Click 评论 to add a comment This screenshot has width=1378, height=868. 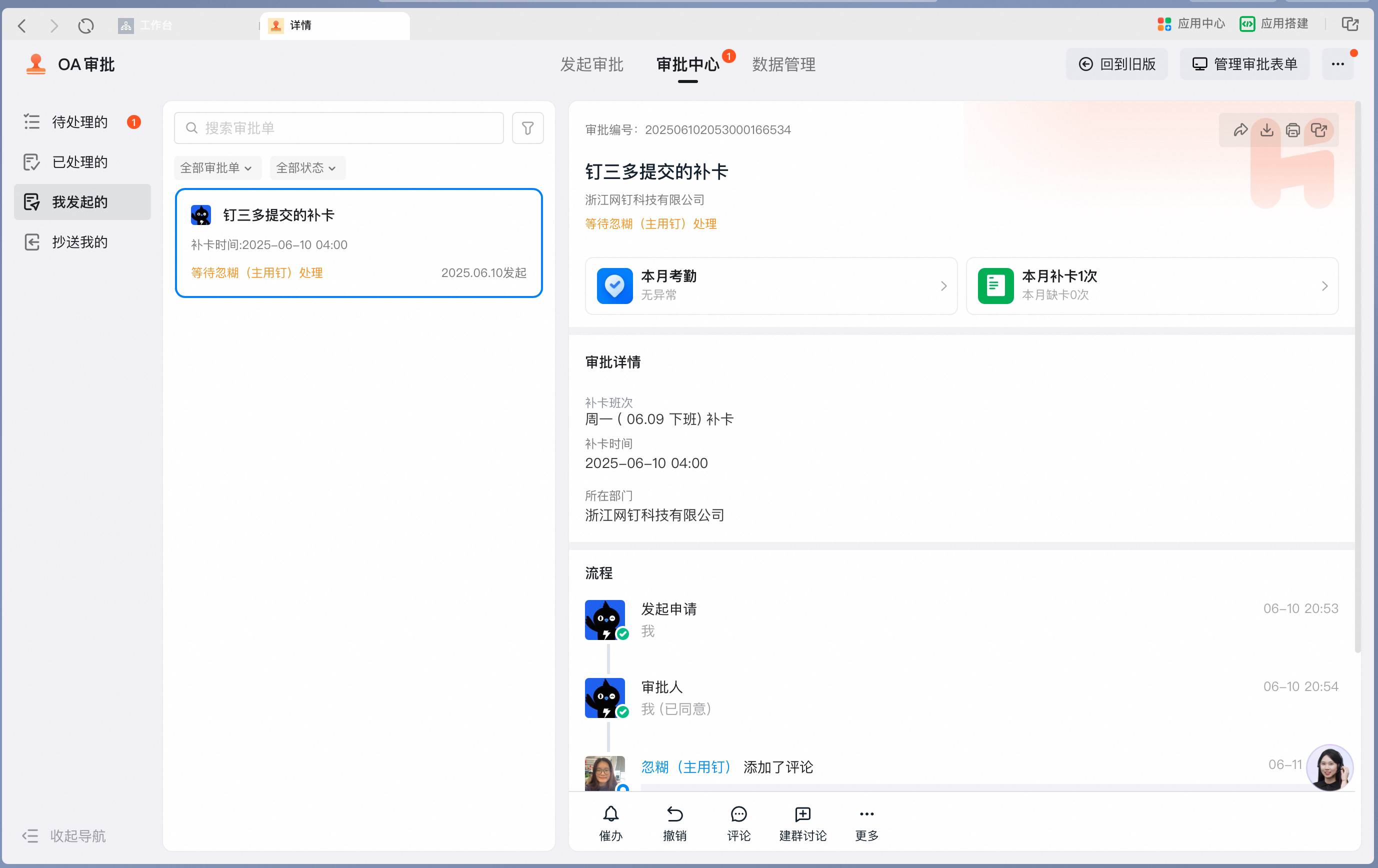coord(739,824)
